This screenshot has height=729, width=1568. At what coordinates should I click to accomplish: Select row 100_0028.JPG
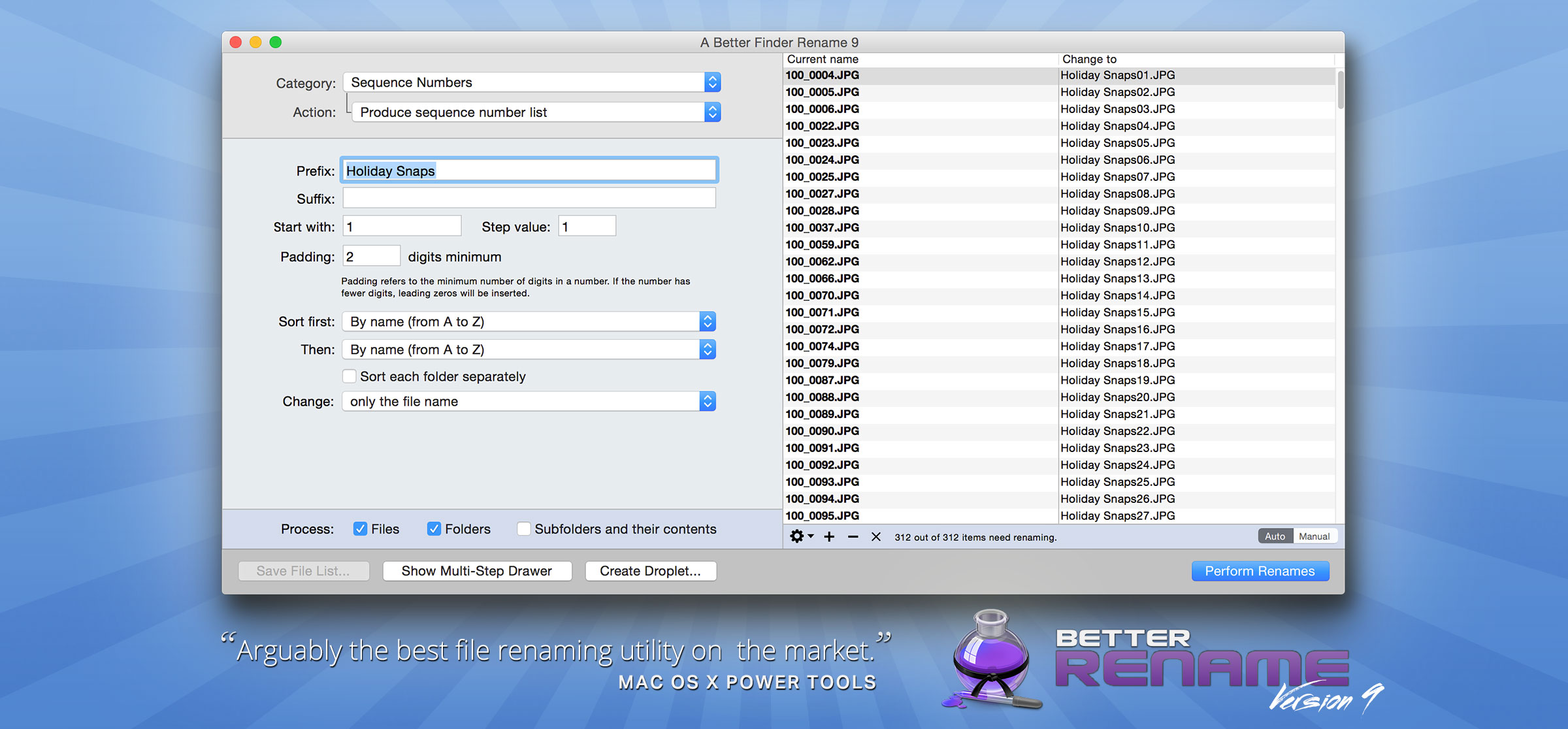tap(1060, 211)
